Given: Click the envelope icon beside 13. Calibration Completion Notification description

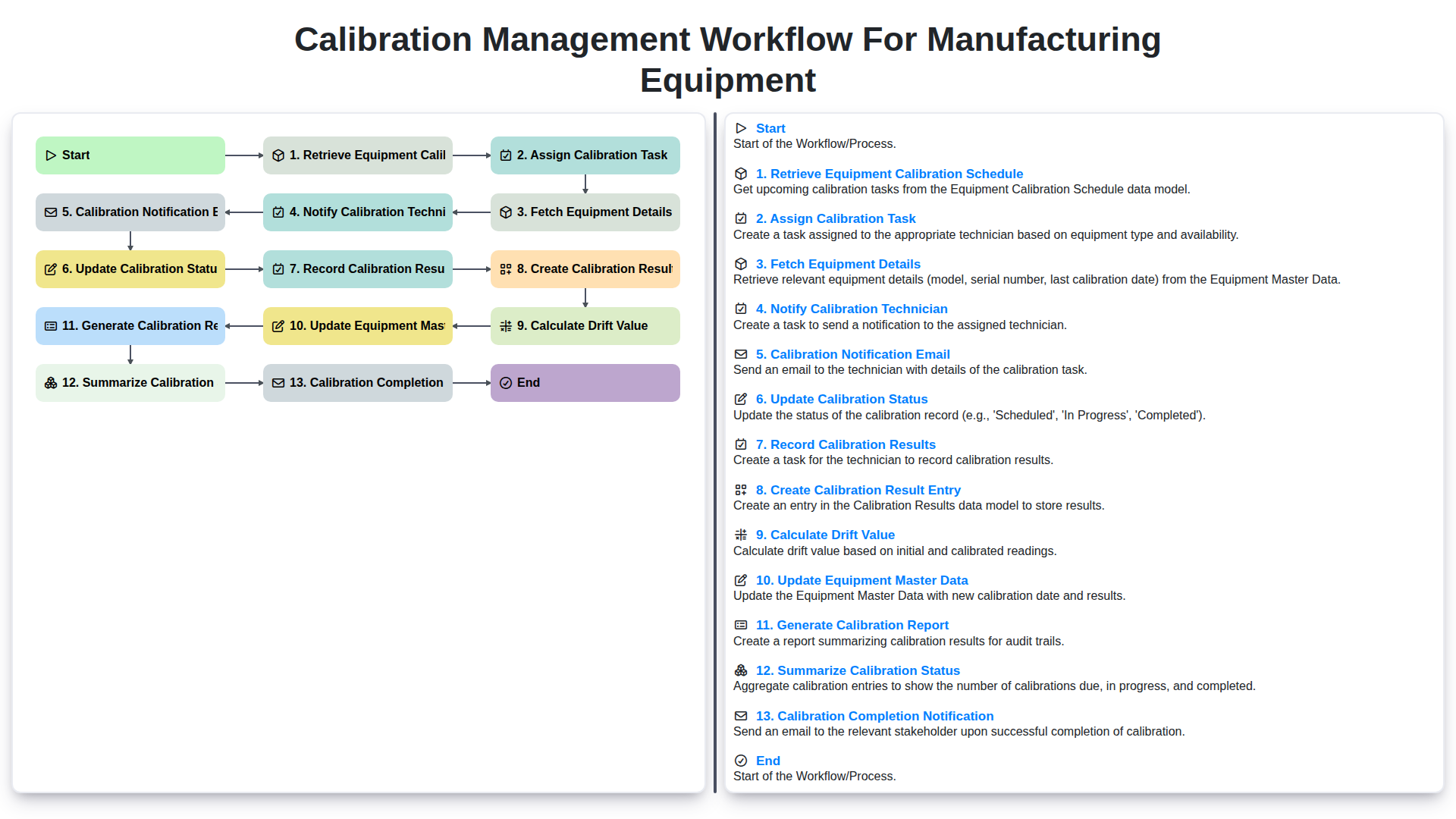Looking at the screenshot, I should click(x=741, y=715).
